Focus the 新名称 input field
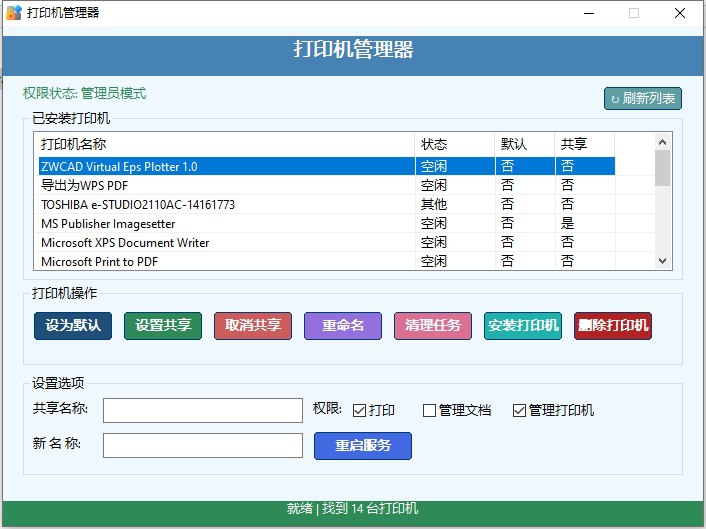The width and height of the screenshot is (706, 529). click(x=202, y=445)
